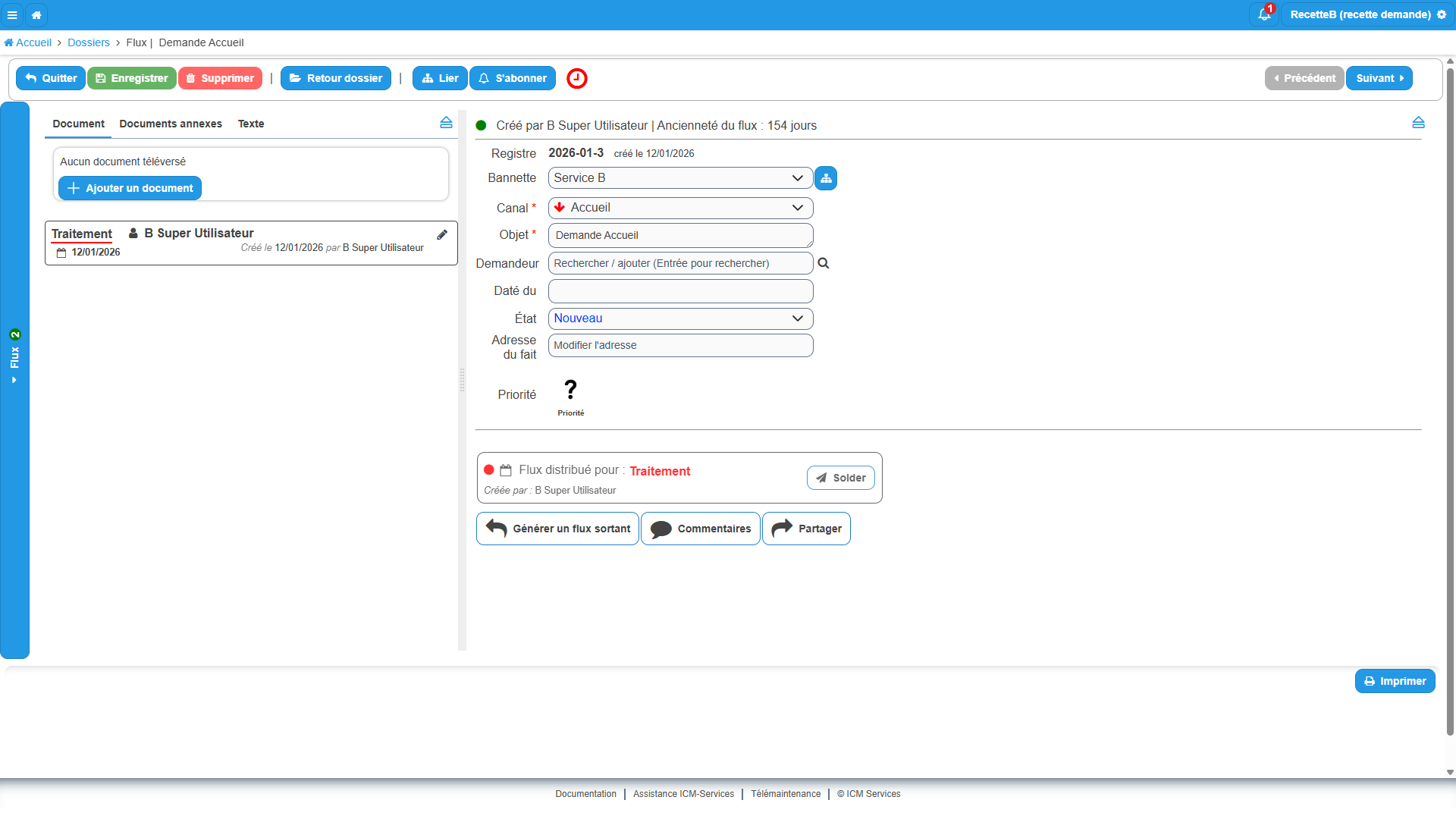Click the Demandeur search magnifier icon
Image resolution: width=1456 pixels, height=819 pixels.
[824, 263]
